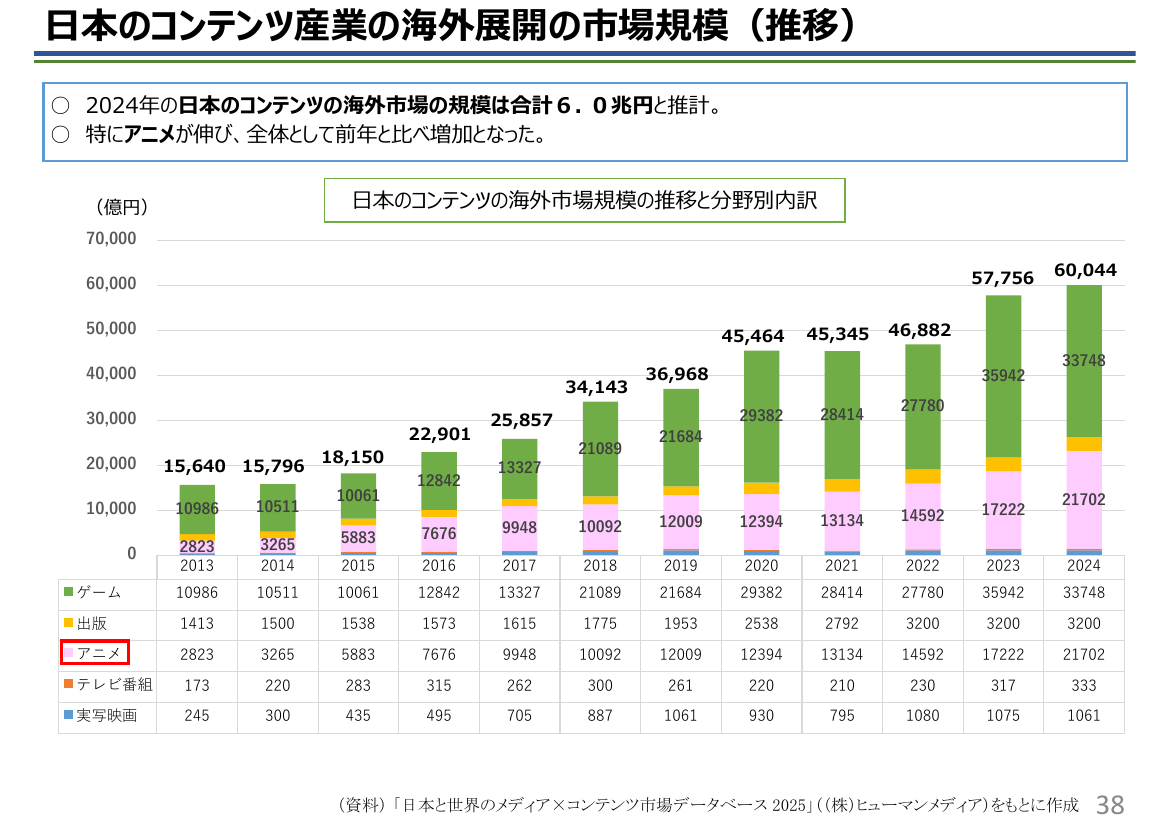
Task: Click the page number 38
Action: (x=1110, y=805)
